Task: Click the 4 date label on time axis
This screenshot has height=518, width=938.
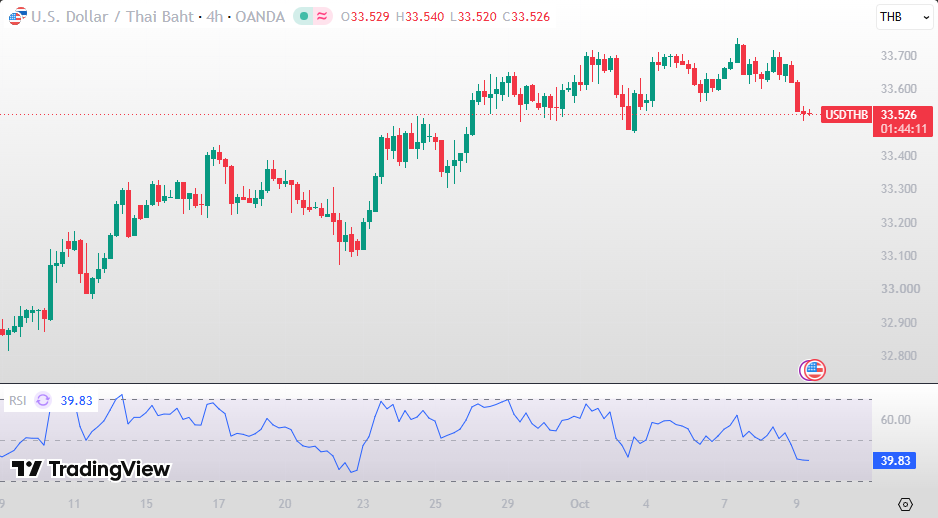Action: 646,504
